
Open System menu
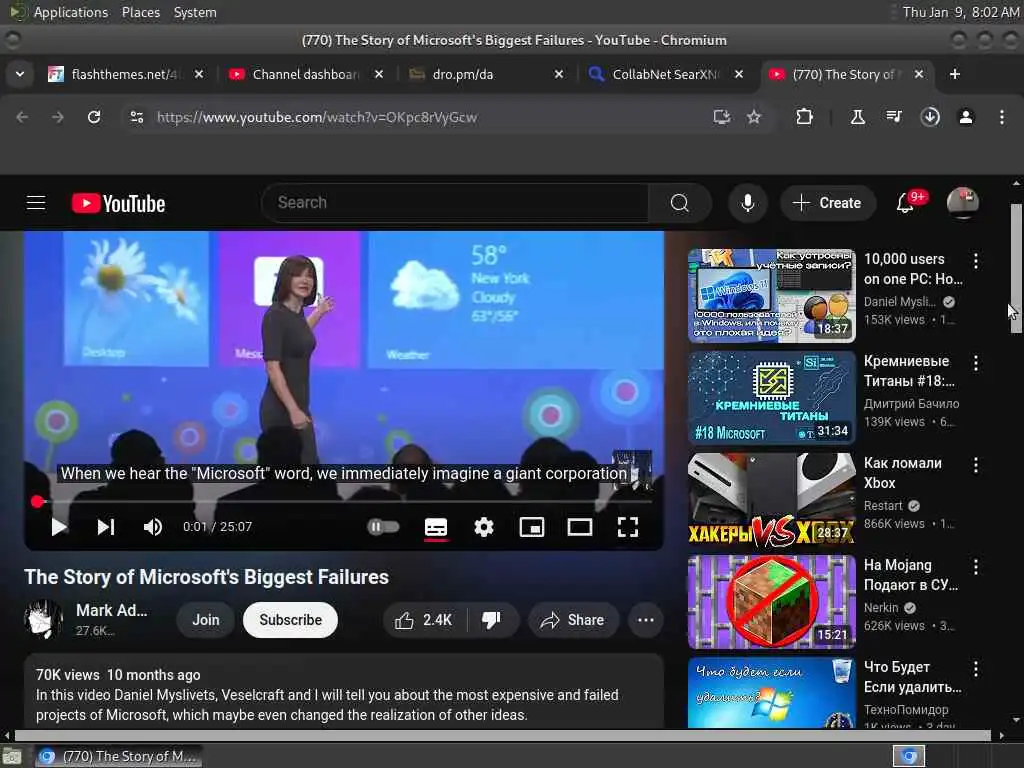(195, 12)
